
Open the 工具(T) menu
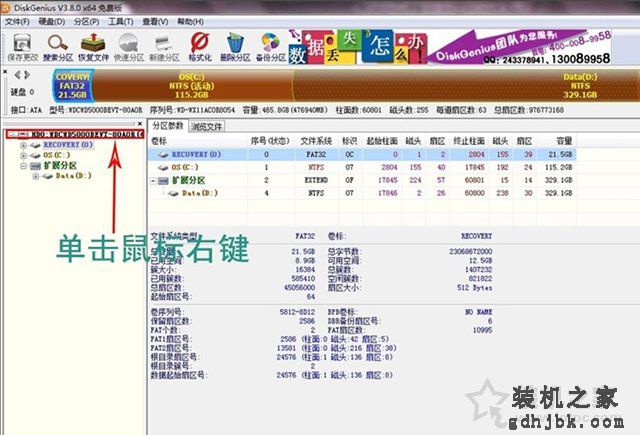coord(121,22)
